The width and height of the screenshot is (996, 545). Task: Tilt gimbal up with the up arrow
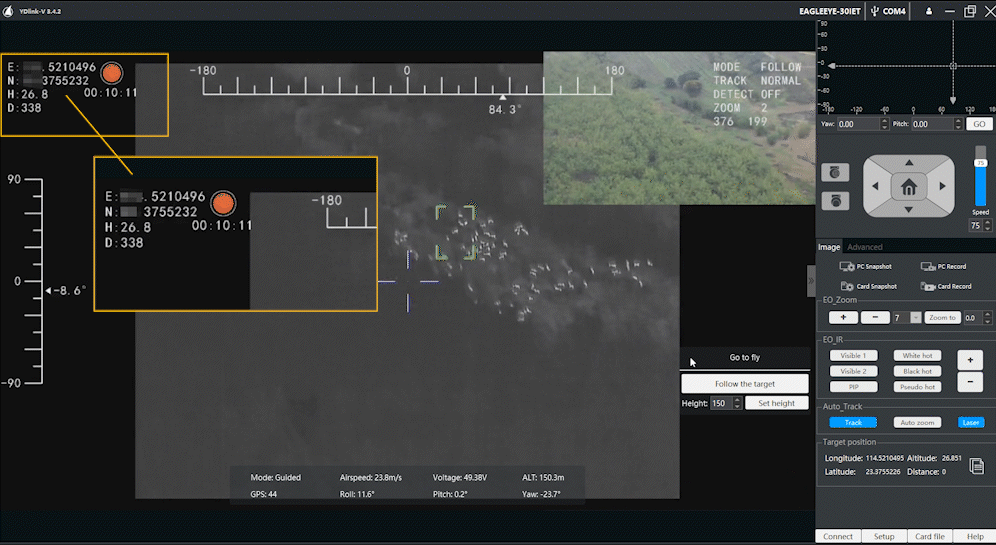tap(908, 162)
